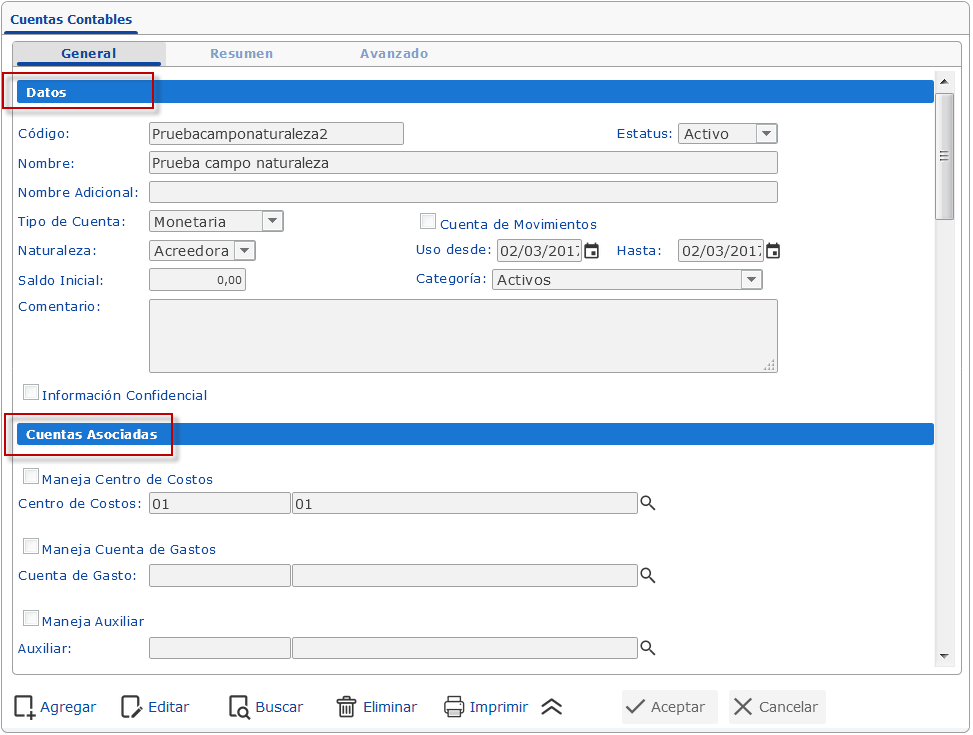The width and height of the screenshot is (973, 735).
Task: Switch to the Resumen tab
Action: click(241, 54)
